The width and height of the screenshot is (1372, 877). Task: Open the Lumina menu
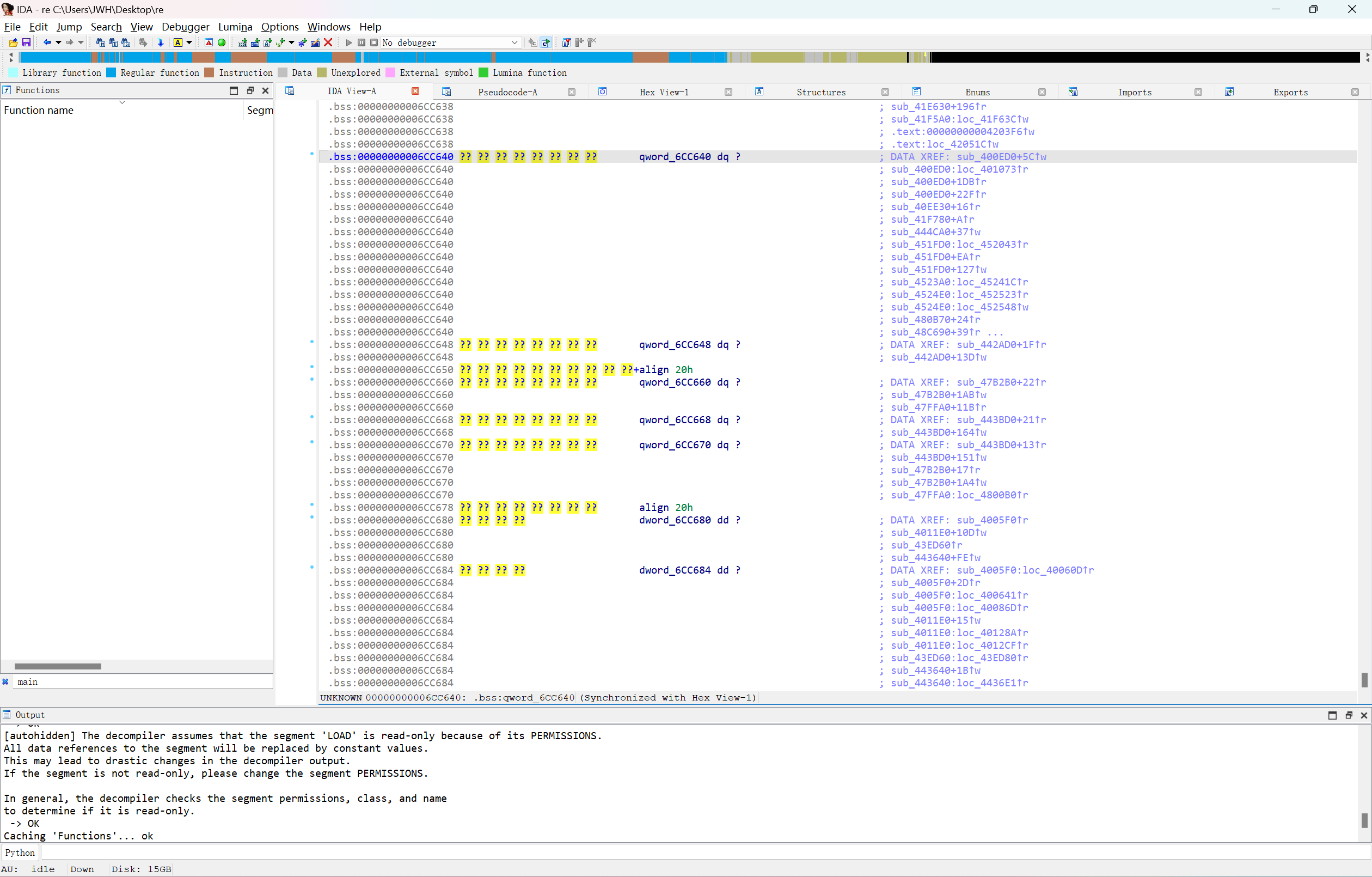point(235,27)
